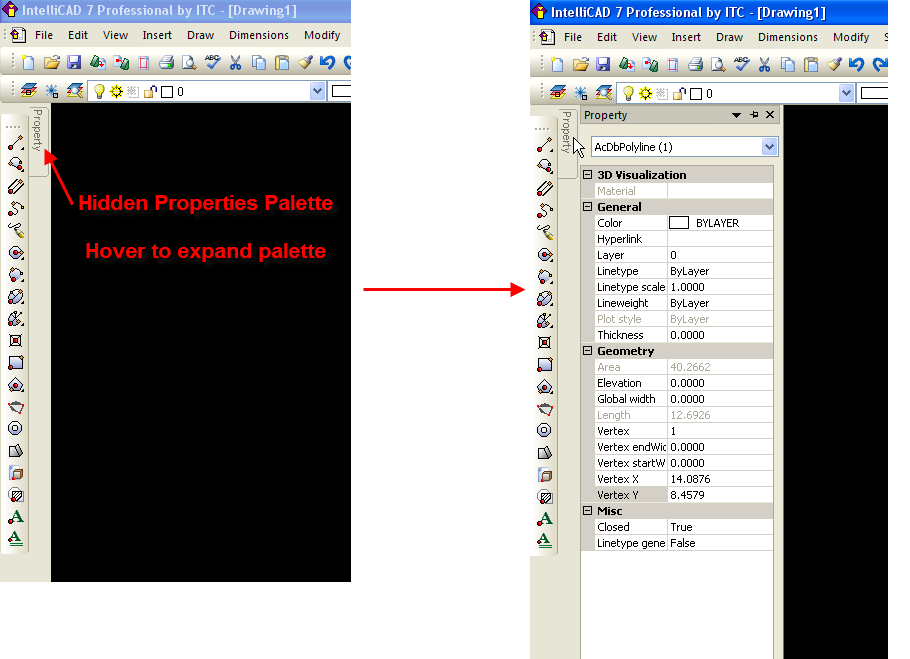Click Print Preview icon in left window
This screenshot has height=659, width=910.
[x=189, y=62]
